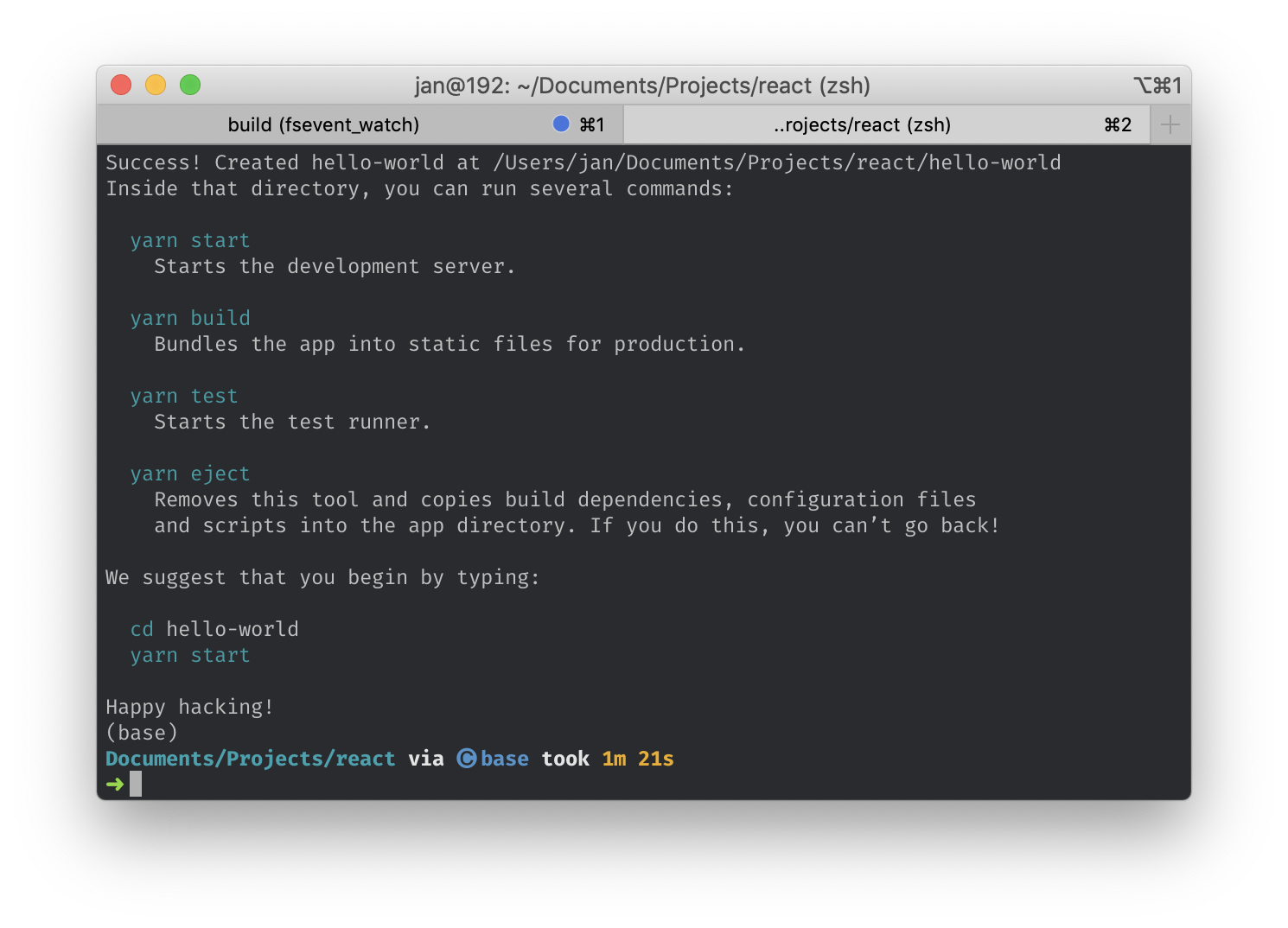1288x928 pixels.
Task: Click the 'cd hello-world' suggestion line
Action: [x=214, y=629]
